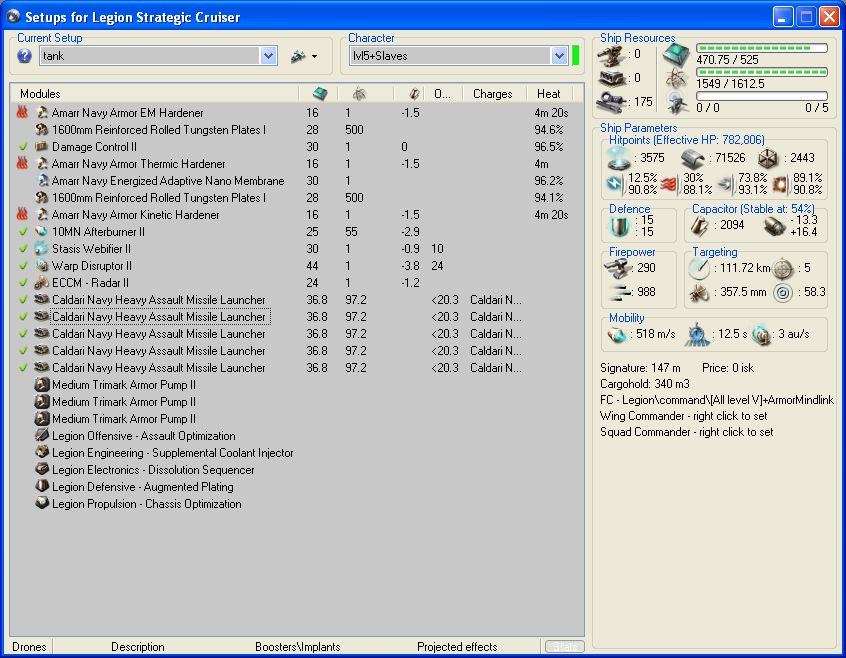Toggle Damage Control II active checkmark
The image size is (846, 658).
coord(23,147)
